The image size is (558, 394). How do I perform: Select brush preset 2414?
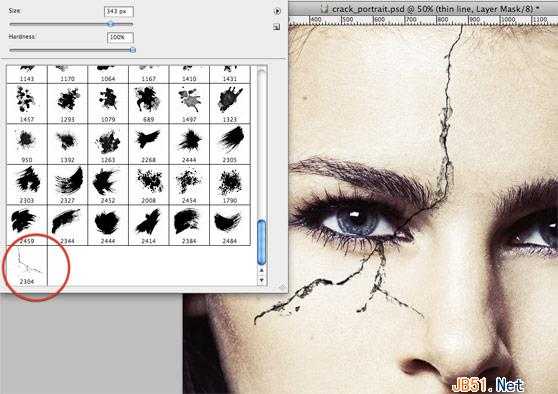pyautogui.click(x=148, y=225)
